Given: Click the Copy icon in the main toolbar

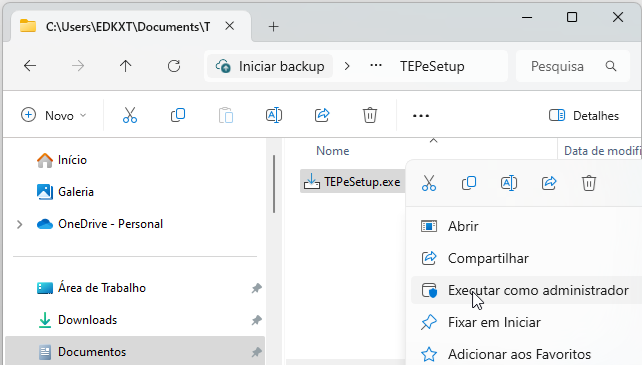Looking at the screenshot, I should coord(178,116).
